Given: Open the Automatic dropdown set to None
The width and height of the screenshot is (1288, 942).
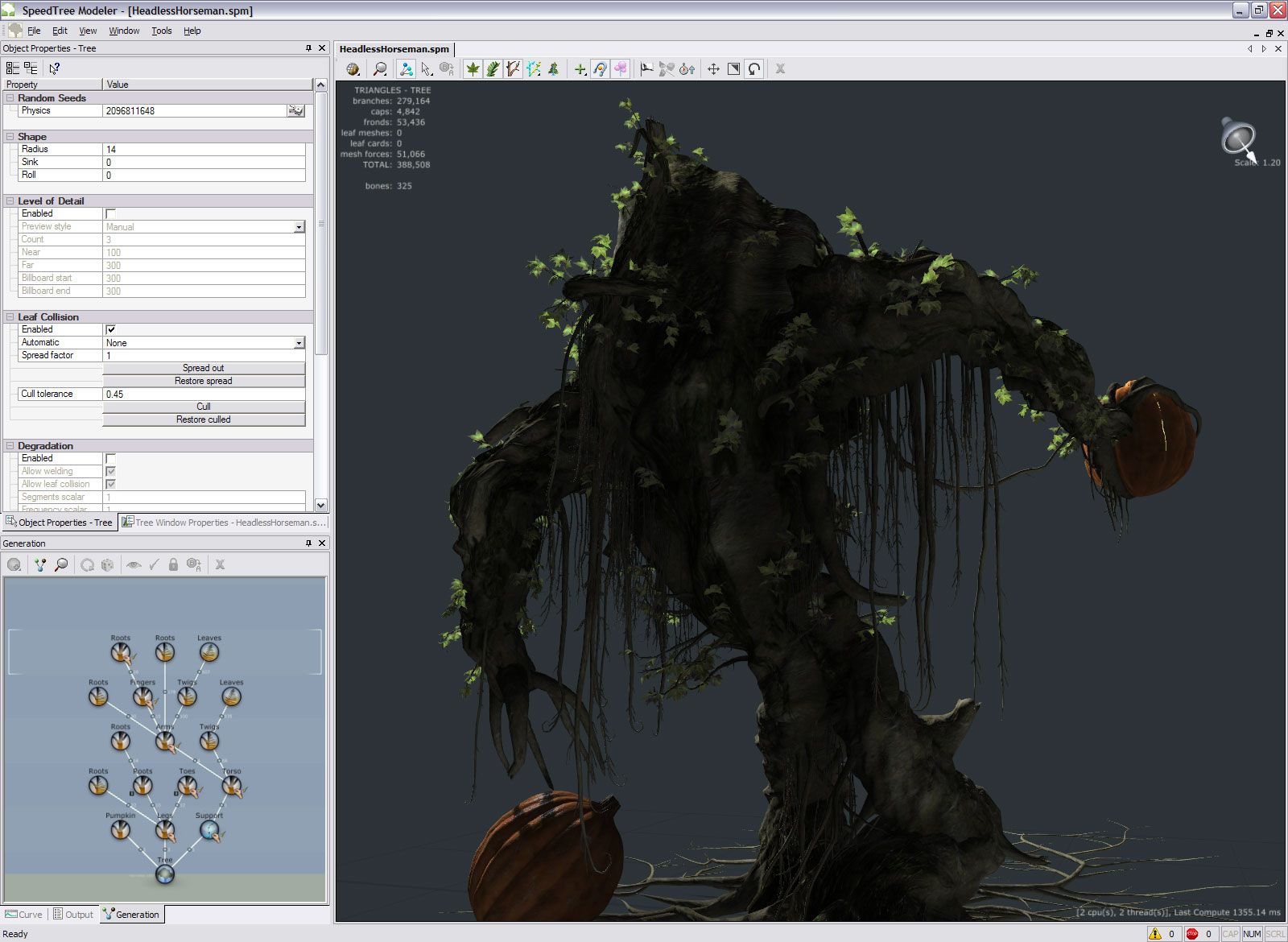Looking at the screenshot, I should tap(299, 342).
